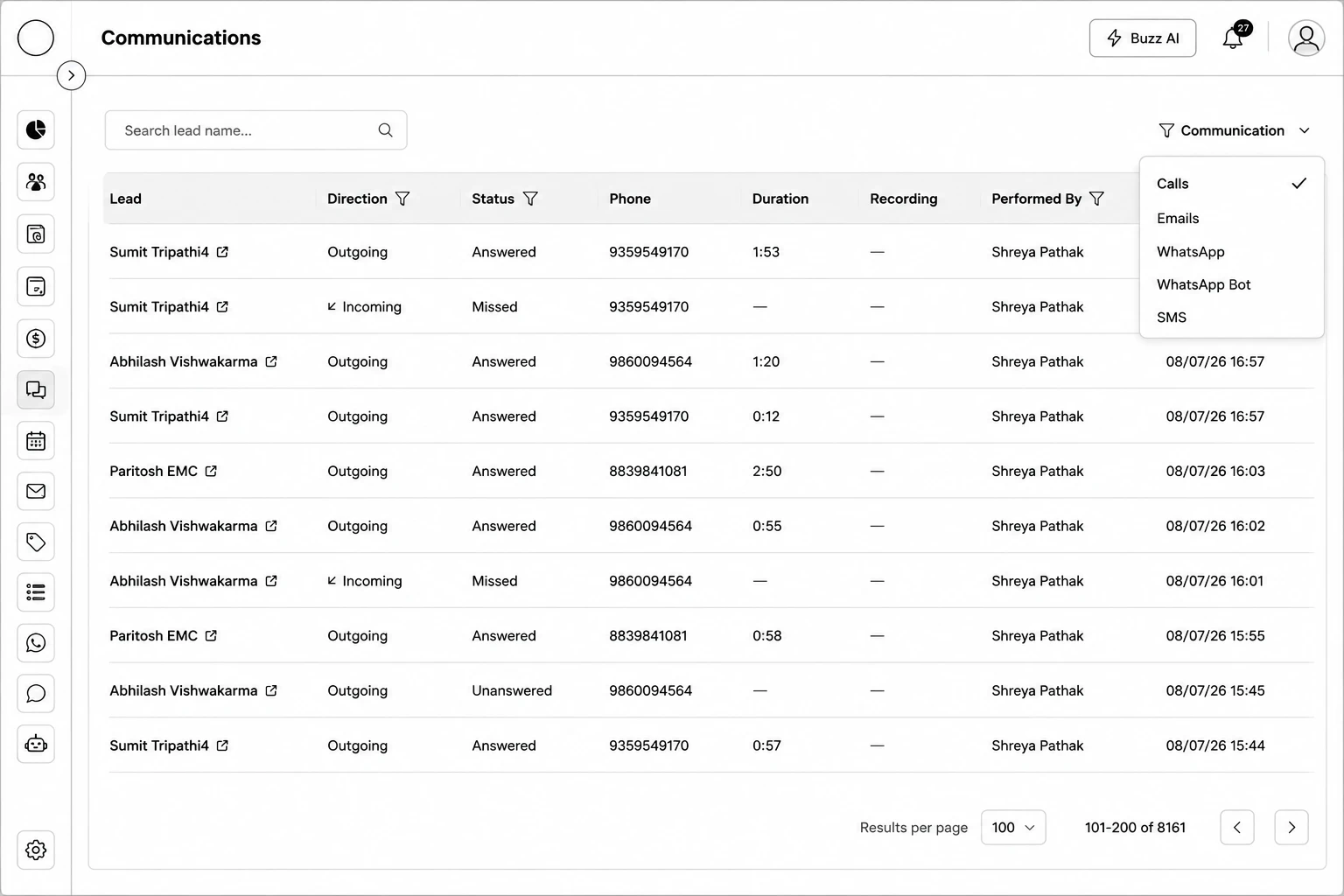Click the 2:50 duration value
Viewport: 1344px width, 896px height.
point(767,471)
